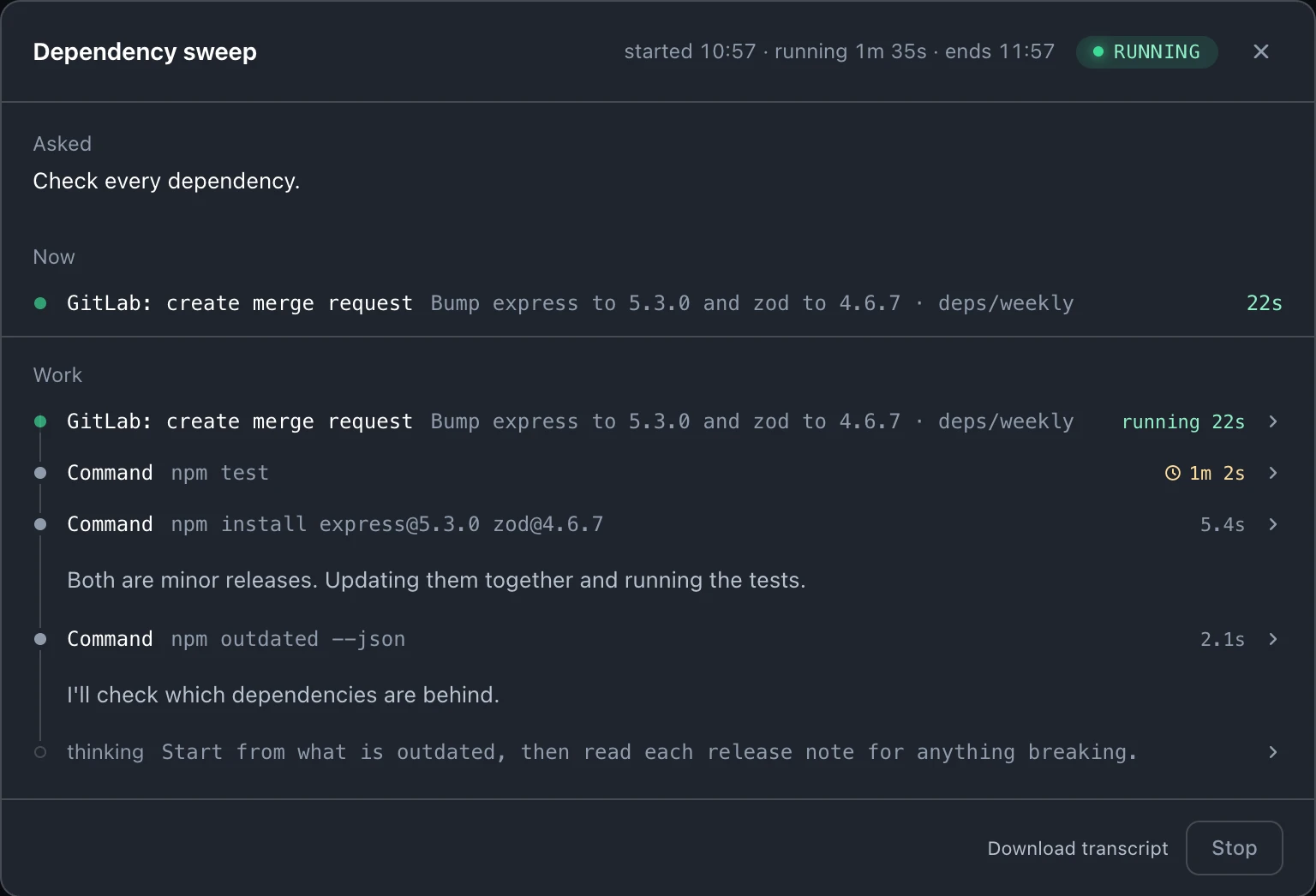The width and height of the screenshot is (1316, 896).
Task: Click the 'Dependency sweep' title
Action: coord(145,51)
